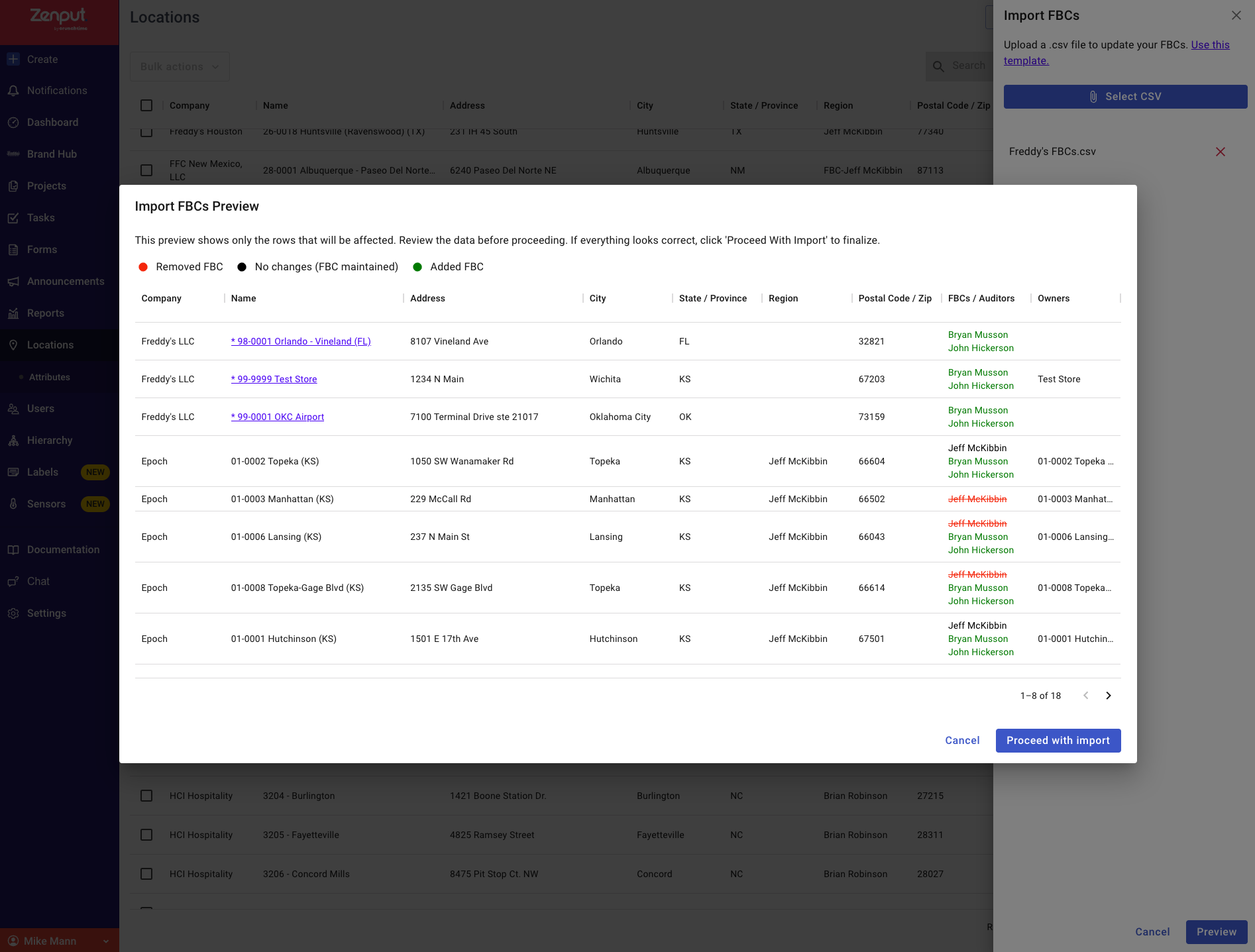Click Cancel in the Import FBCs panel
1255x952 pixels.
[x=1153, y=932]
